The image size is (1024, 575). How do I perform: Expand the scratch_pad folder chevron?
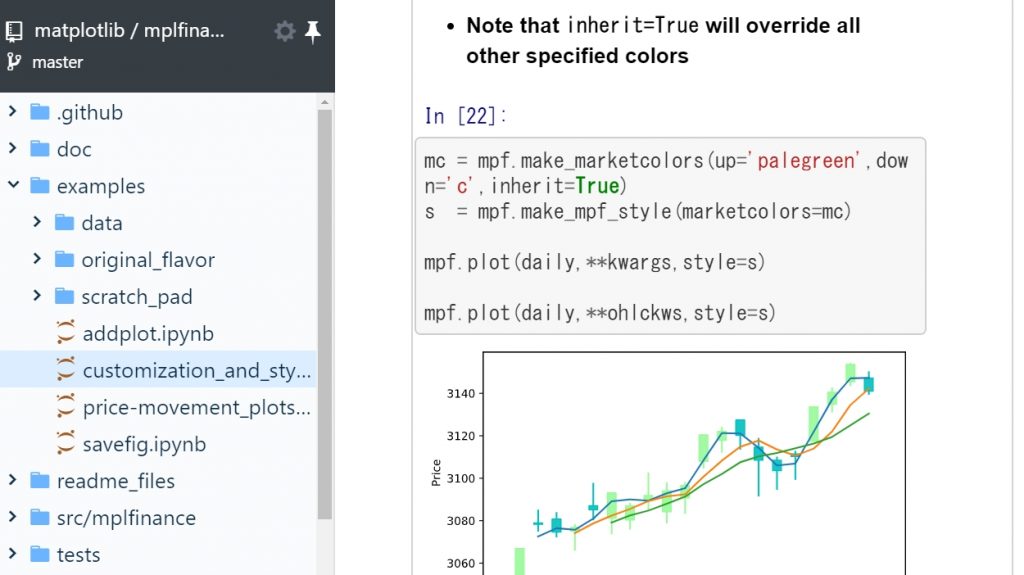(x=37, y=296)
